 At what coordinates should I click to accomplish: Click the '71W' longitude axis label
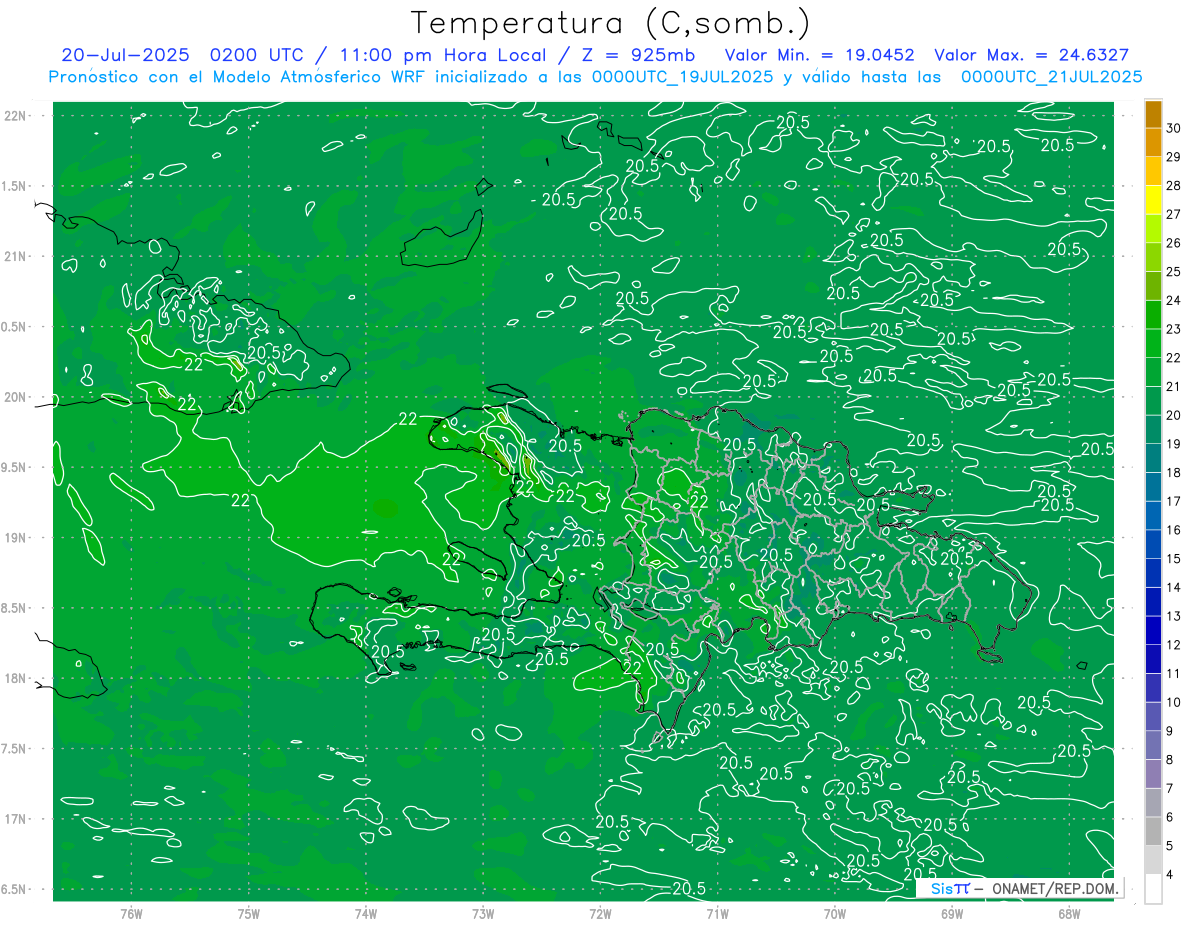pyautogui.click(x=717, y=914)
